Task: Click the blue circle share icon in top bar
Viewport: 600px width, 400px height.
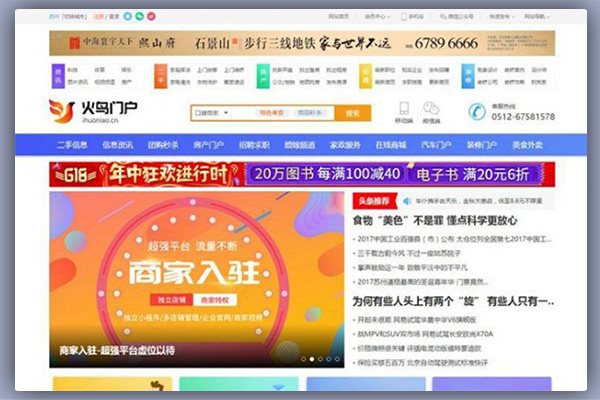Action: pos(128,16)
